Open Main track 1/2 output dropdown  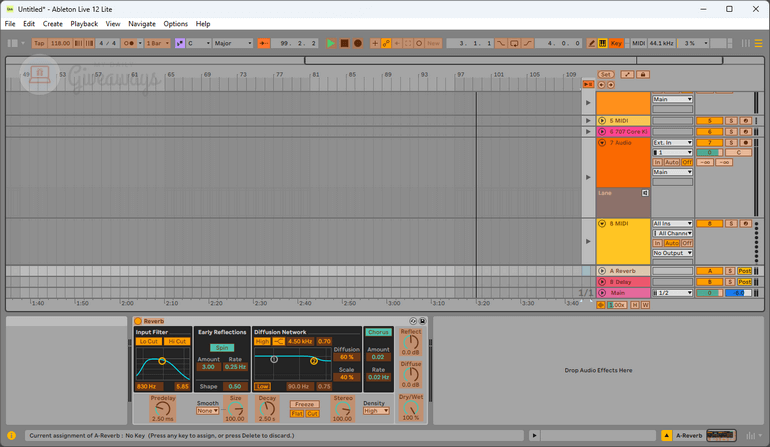[672, 293]
